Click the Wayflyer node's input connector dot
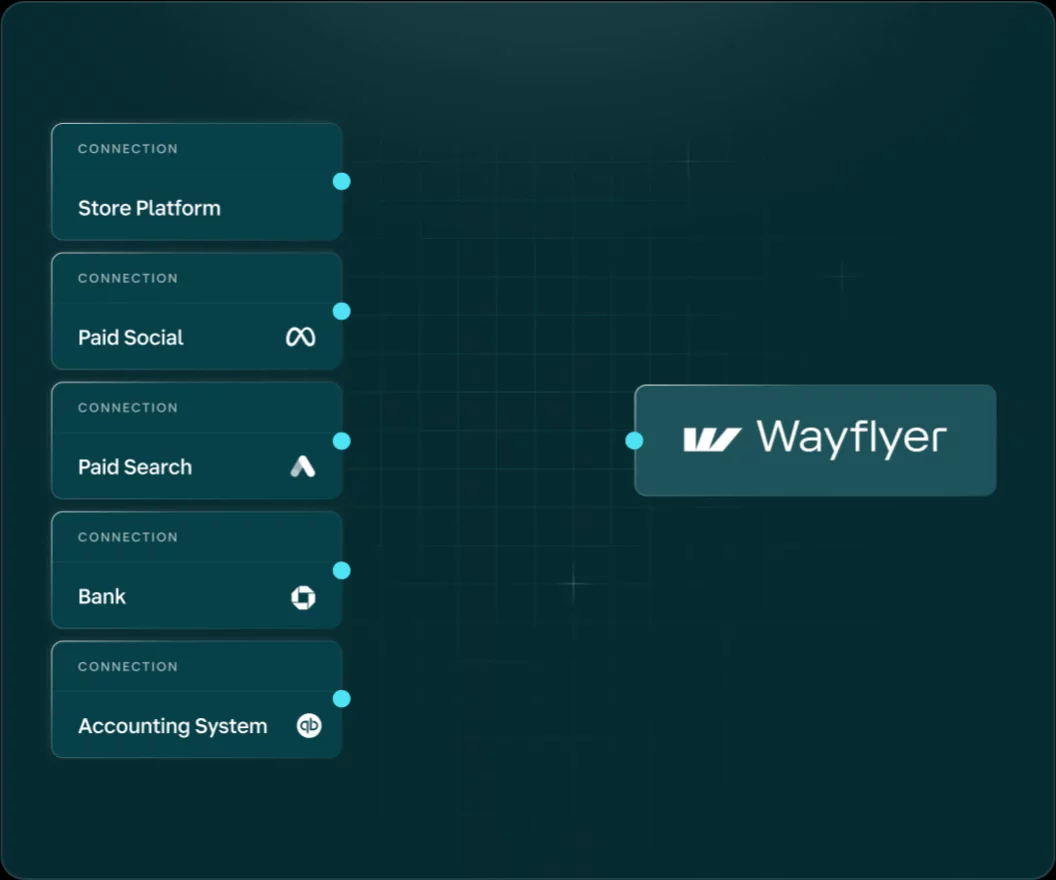This screenshot has height=880, width=1056. (634, 441)
